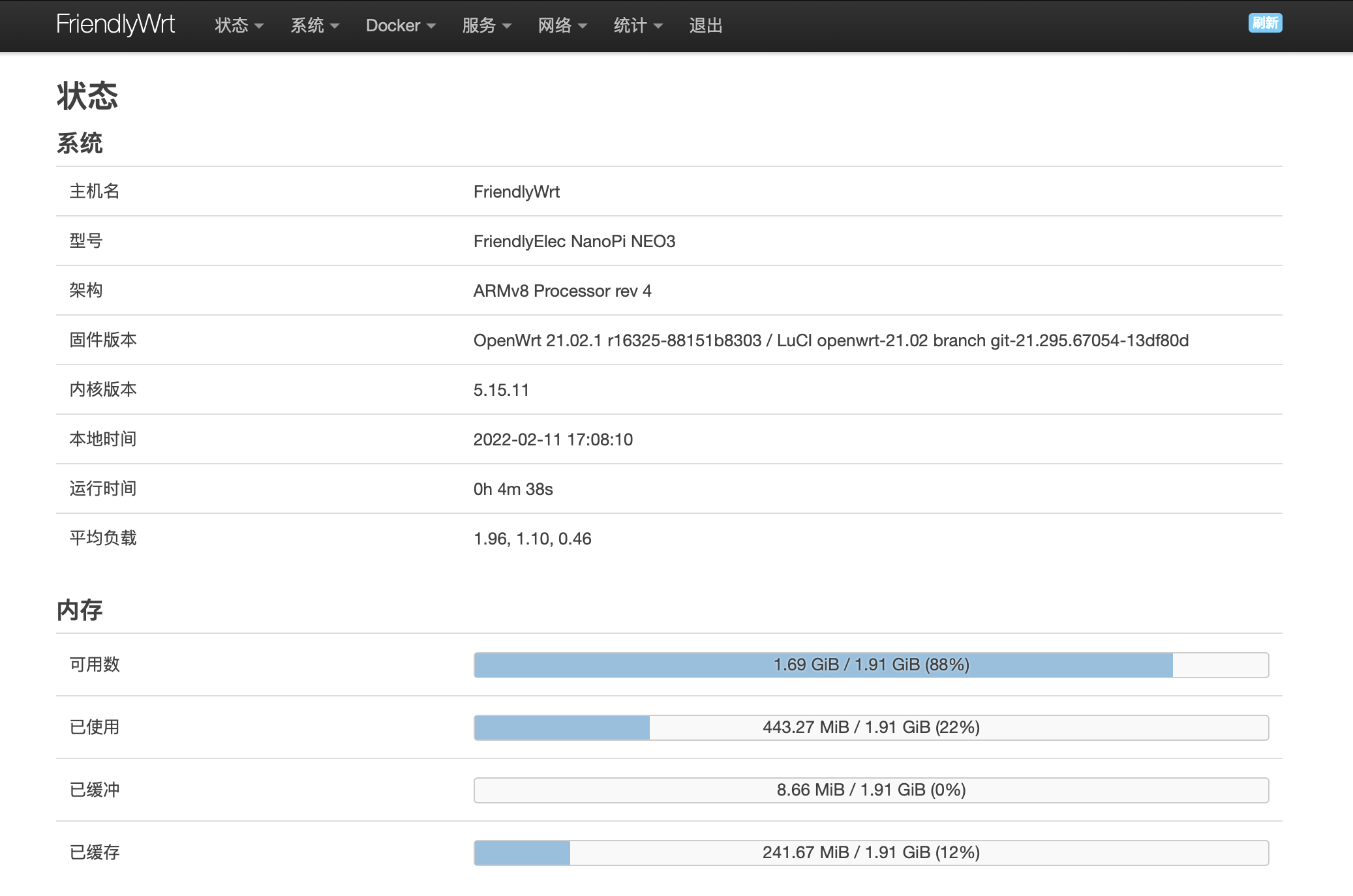Click the 已使用 memory label
1353x896 pixels.
(x=95, y=727)
